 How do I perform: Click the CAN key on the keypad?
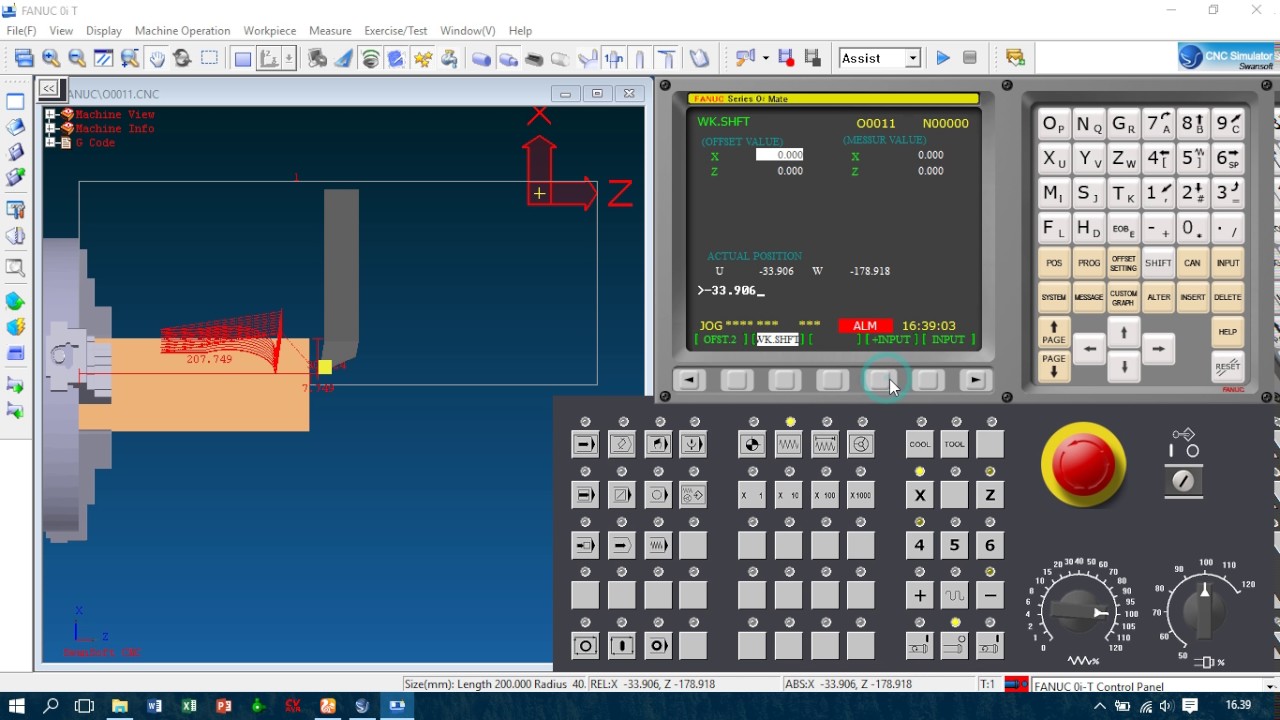[1192, 263]
